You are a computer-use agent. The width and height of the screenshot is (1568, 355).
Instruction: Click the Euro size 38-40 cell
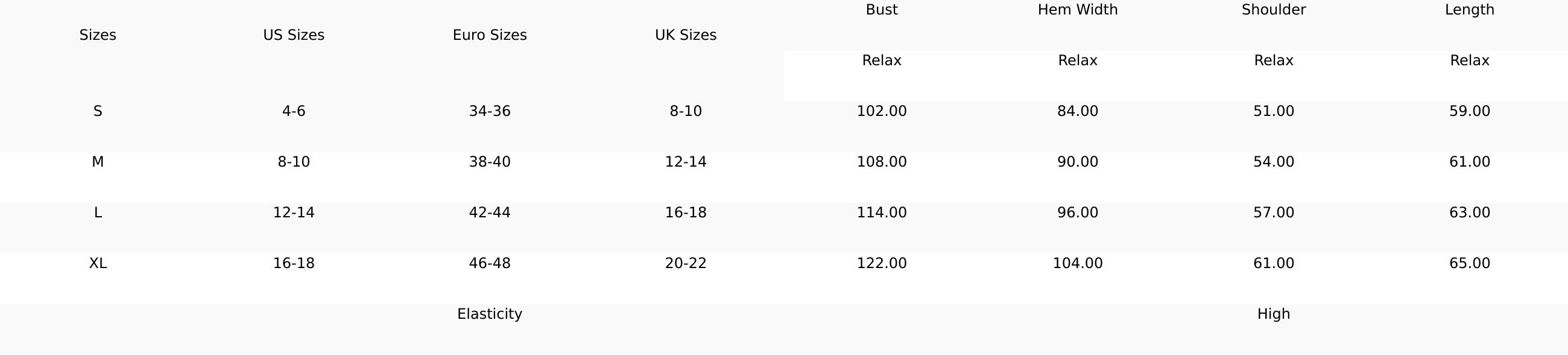pyautogui.click(x=489, y=162)
